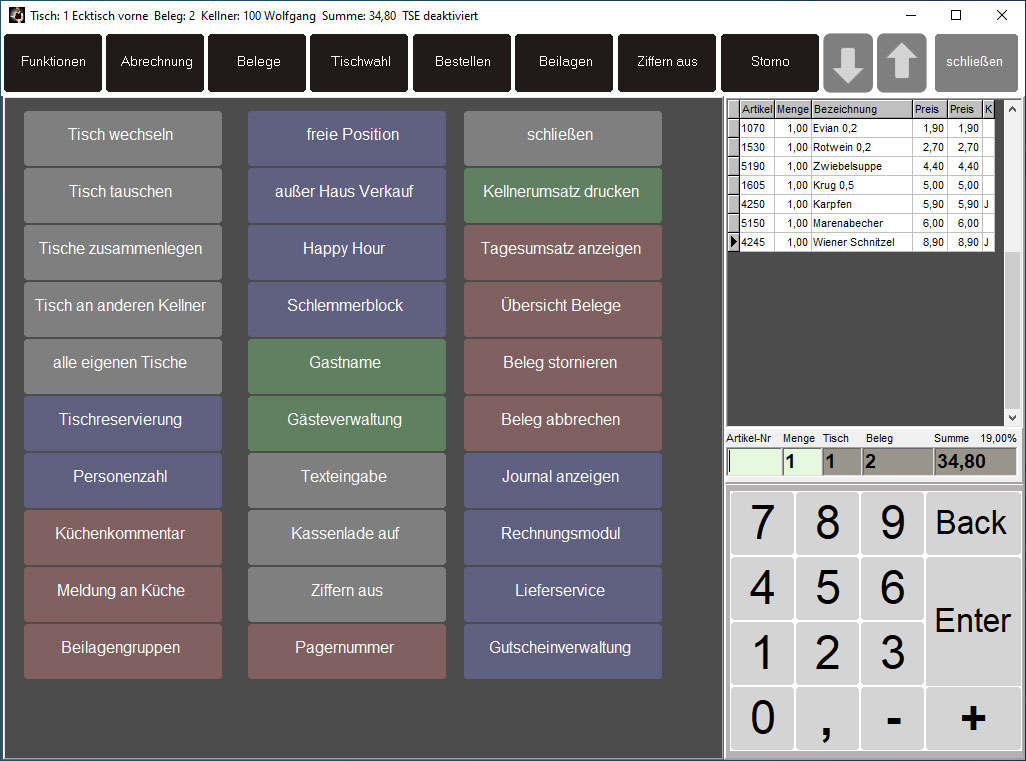Tap digit 7 on the numpad
The width and height of the screenshot is (1026, 761).
(762, 523)
